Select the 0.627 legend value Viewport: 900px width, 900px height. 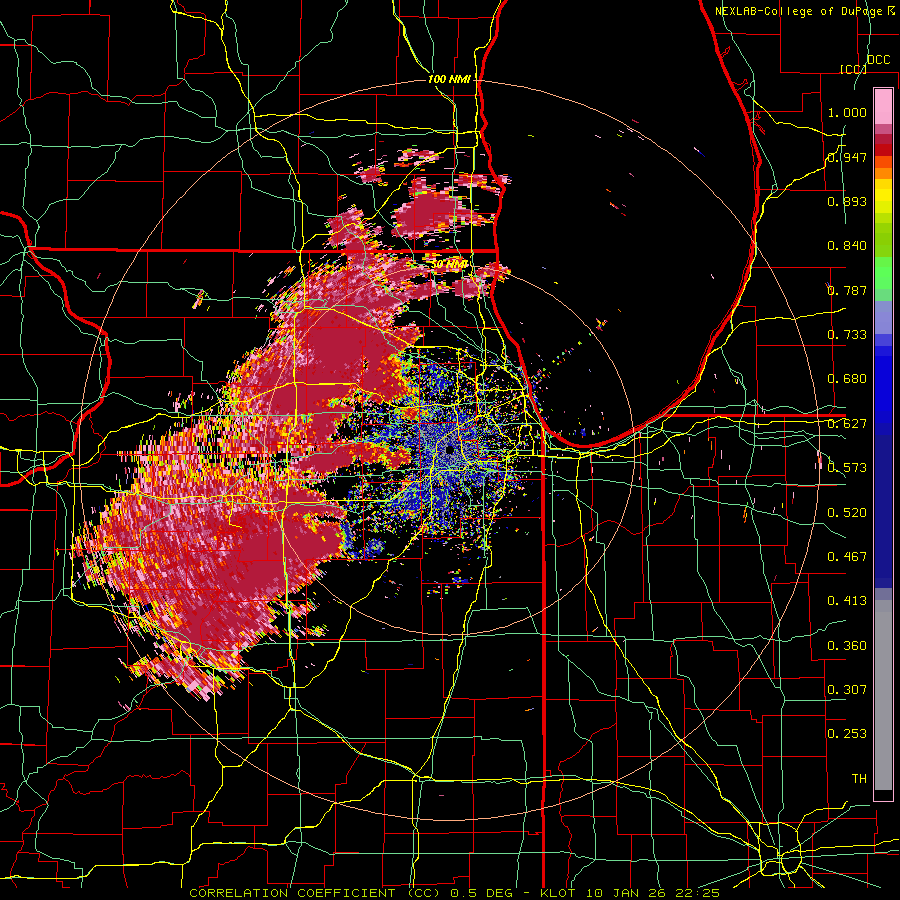(847, 424)
